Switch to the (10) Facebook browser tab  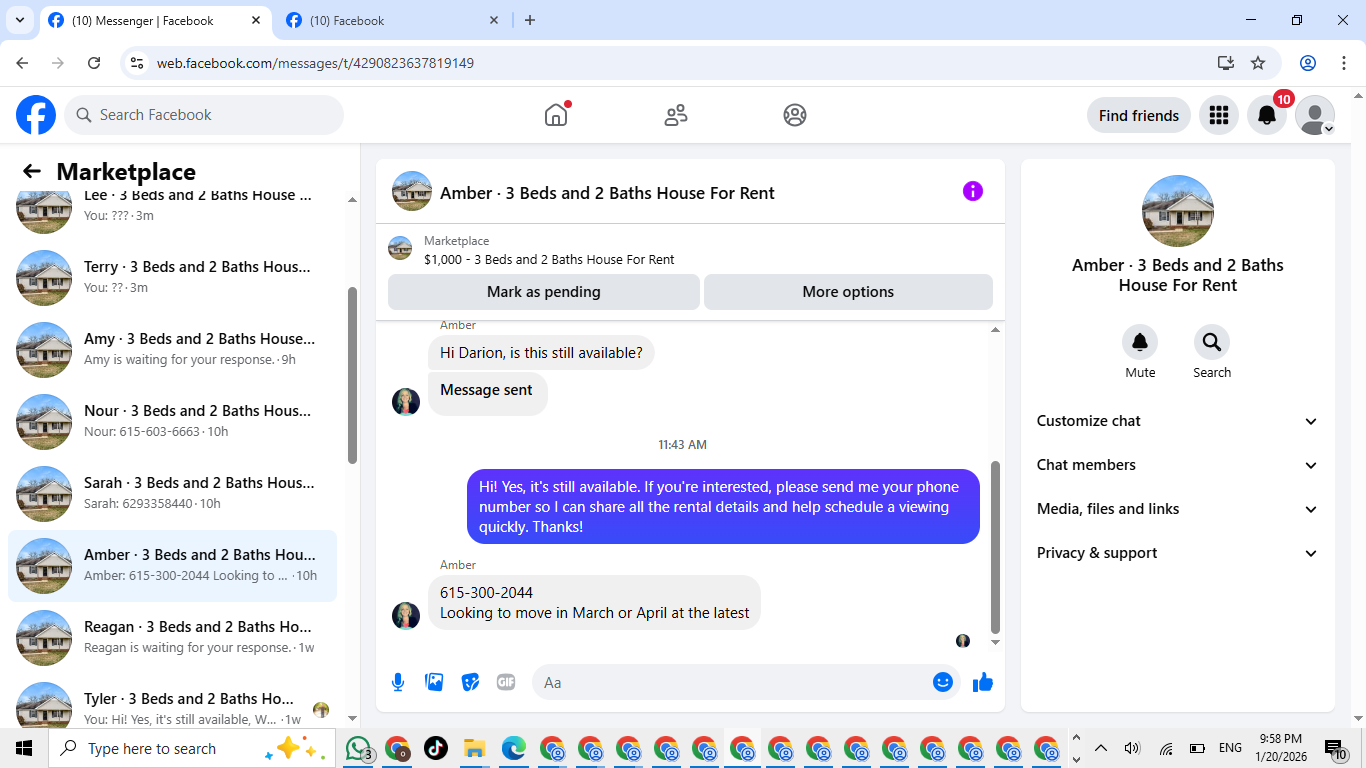(391, 20)
